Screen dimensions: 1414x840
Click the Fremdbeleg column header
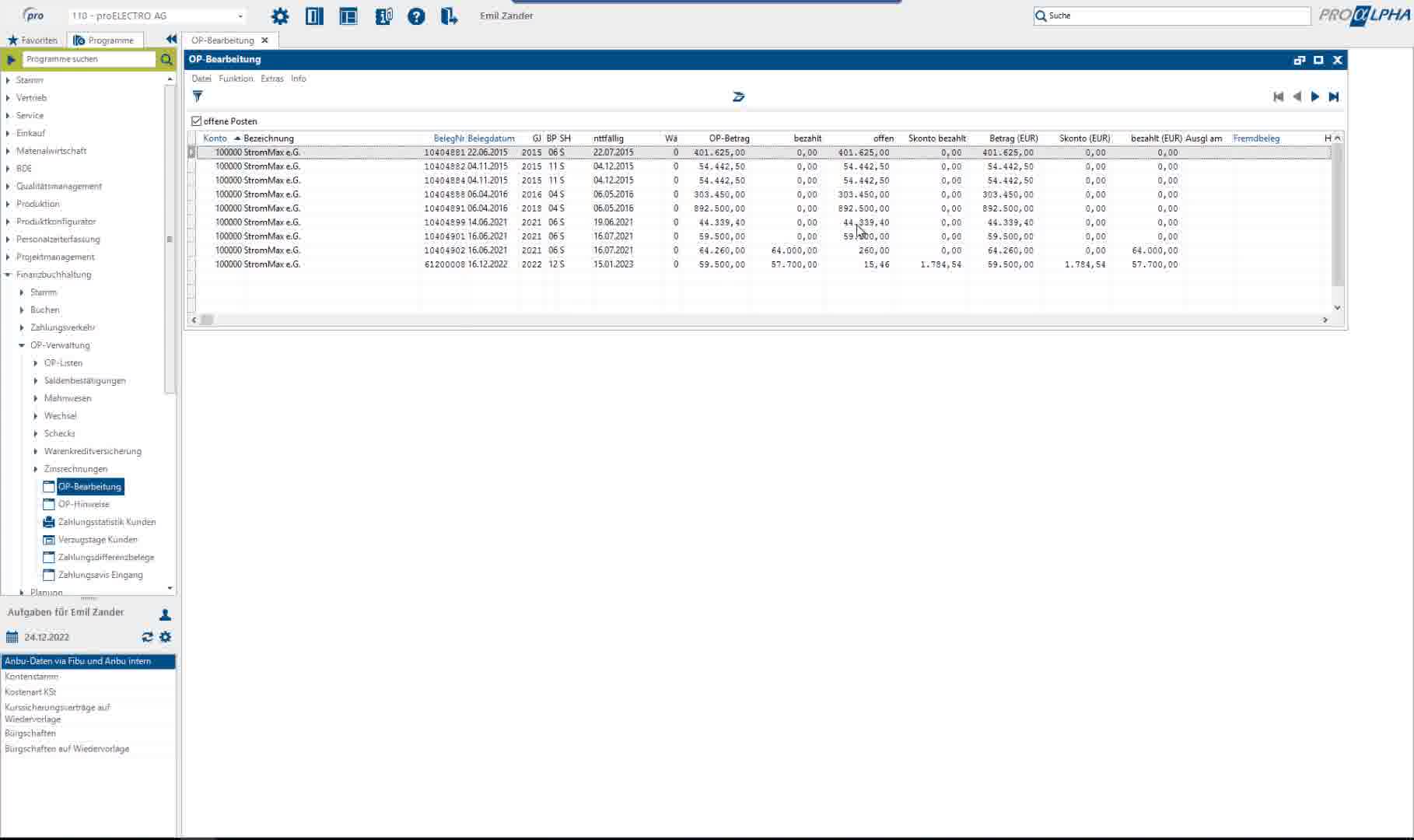1256,138
